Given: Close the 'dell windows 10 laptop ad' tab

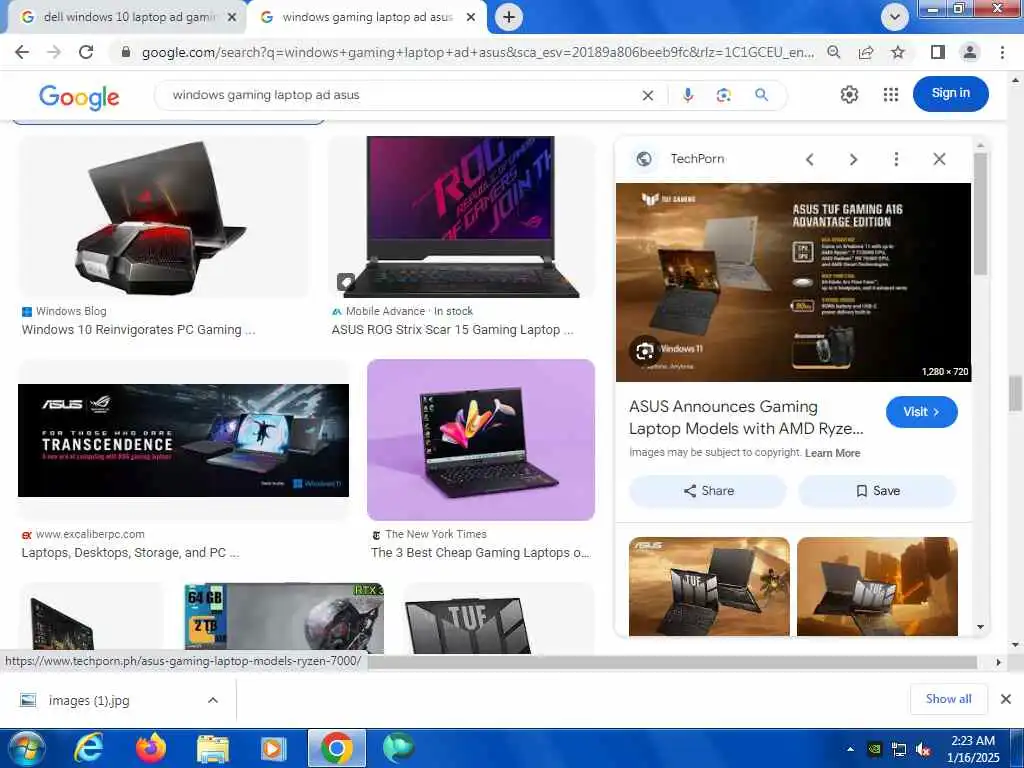Looking at the screenshot, I should (232, 18).
